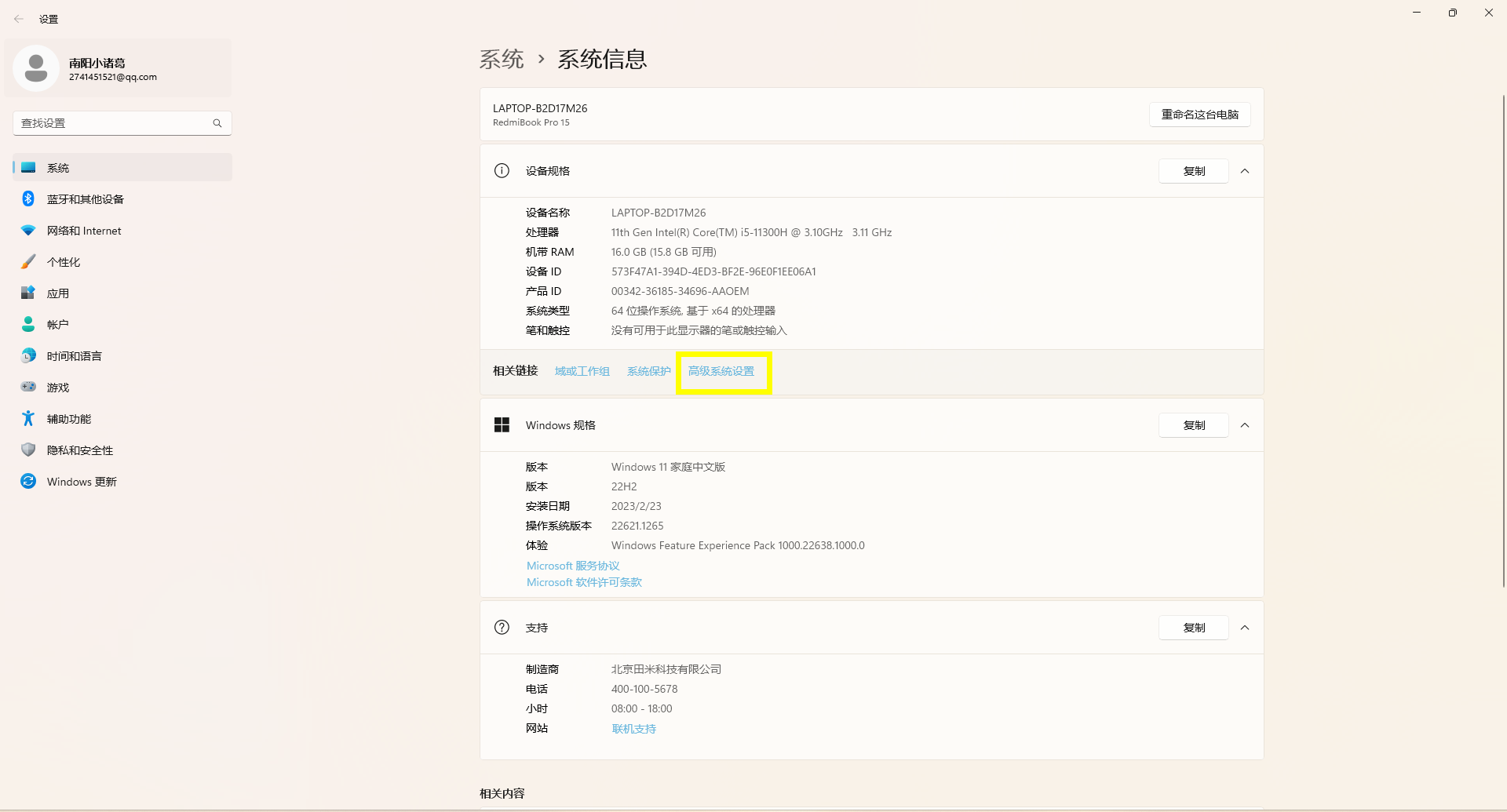1507x812 pixels.
Task: Click Windows 11 家庭中文版 edition text
Action: click(668, 467)
